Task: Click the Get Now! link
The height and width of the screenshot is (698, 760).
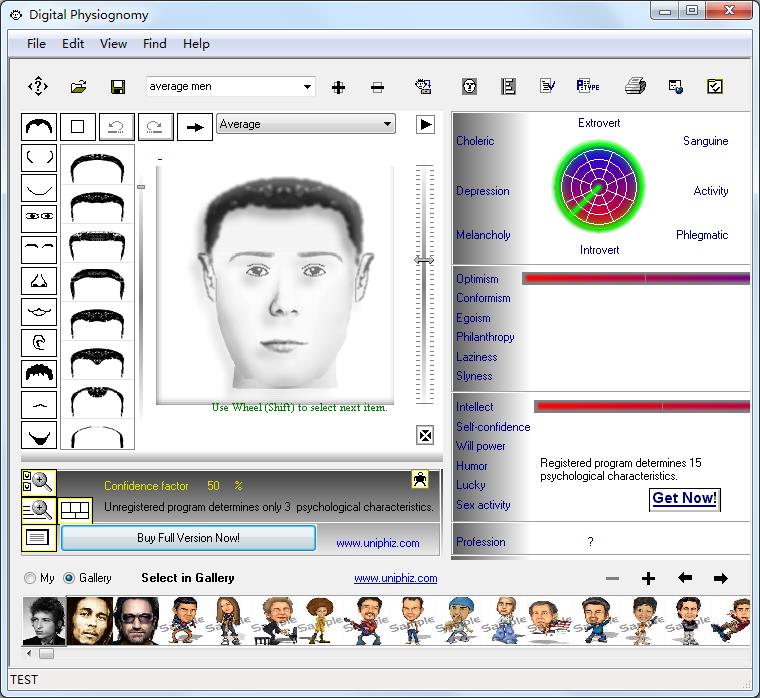Action: (684, 498)
